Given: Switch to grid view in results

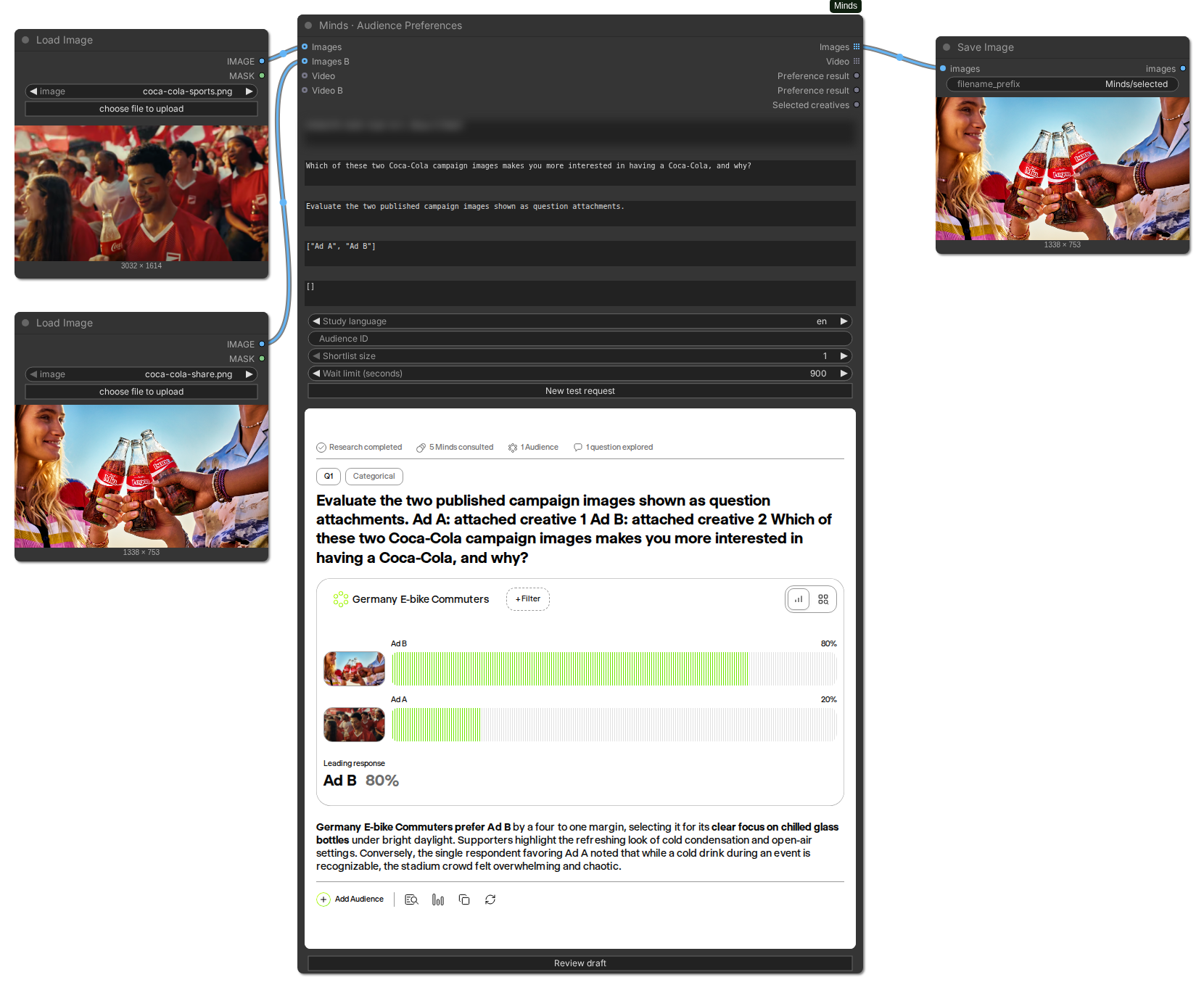Looking at the screenshot, I should (823, 599).
